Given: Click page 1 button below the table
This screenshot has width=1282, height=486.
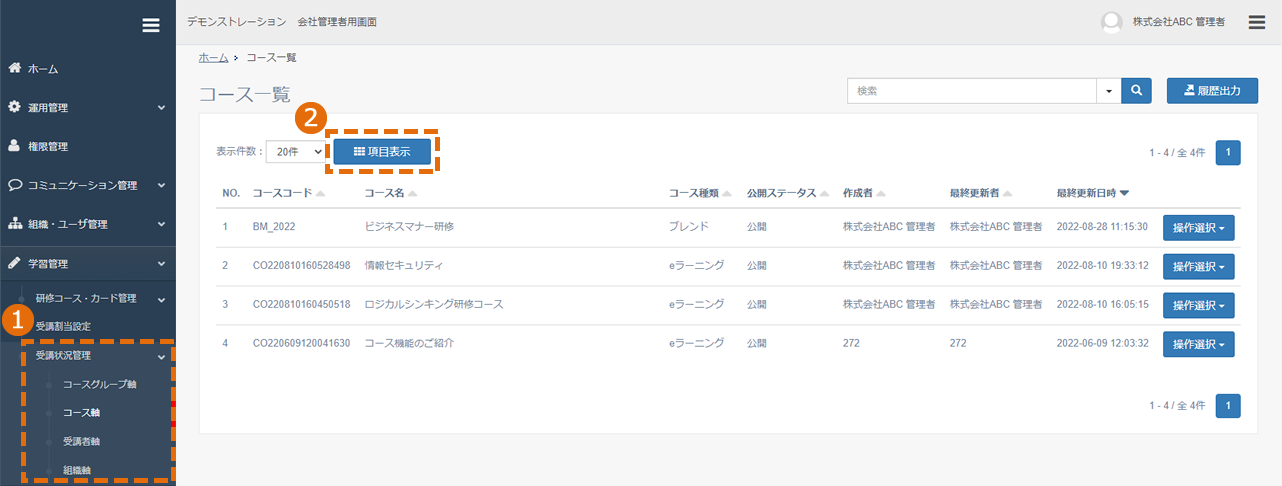Looking at the screenshot, I should (x=1229, y=405).
